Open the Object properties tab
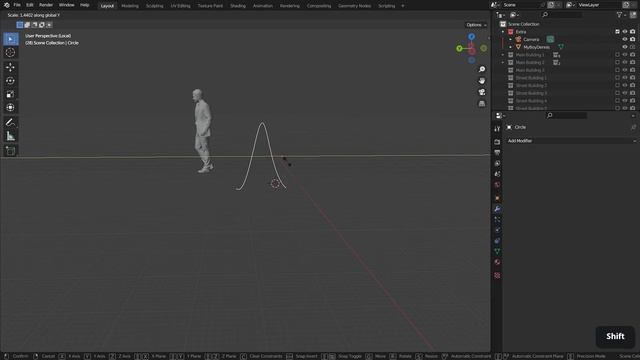 (x=497, y=198)
